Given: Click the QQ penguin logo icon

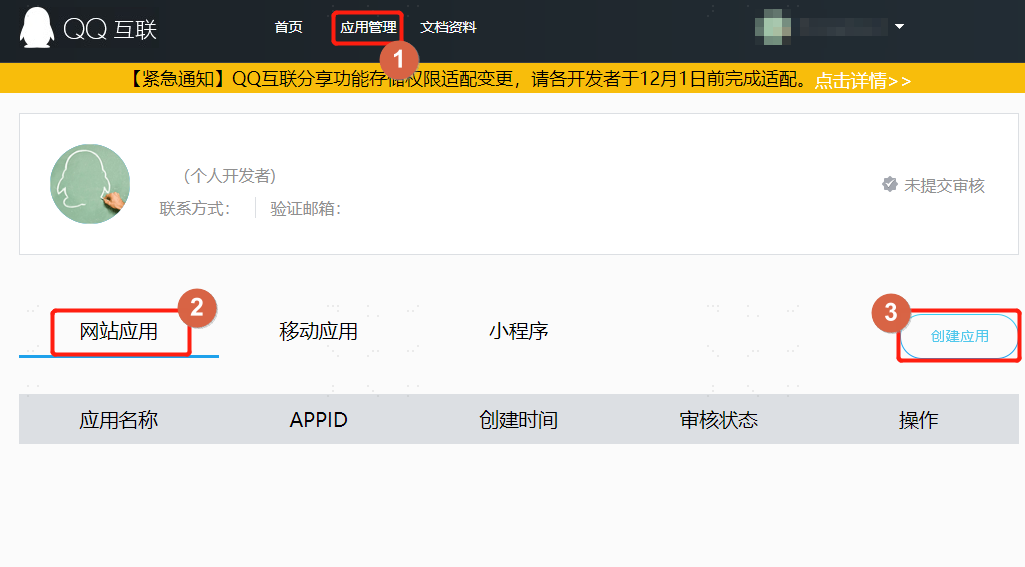Looking at the screenshot, I should click(37, 27).
